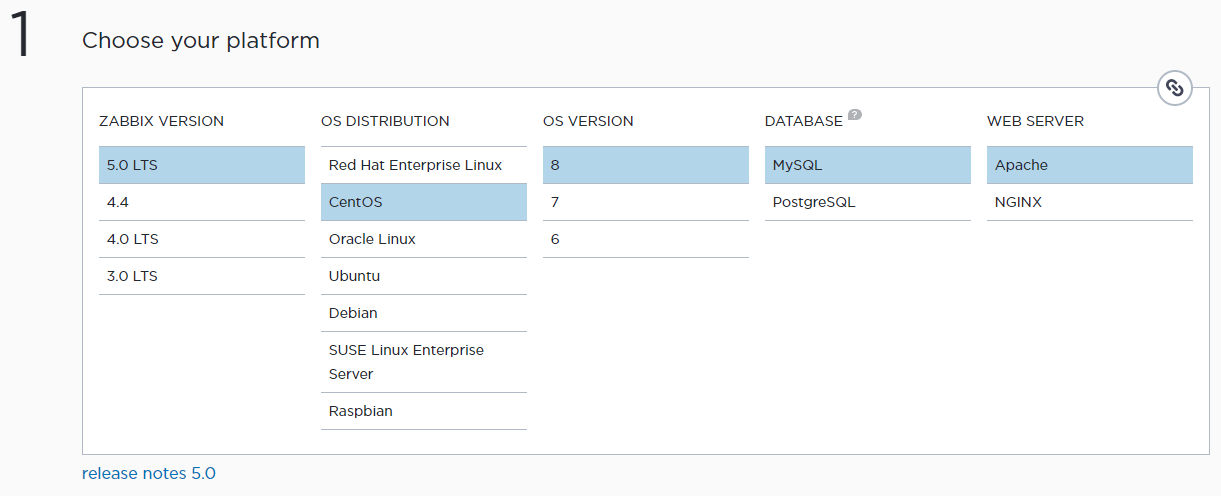Choose NGINX as web server
The image size is (1221, 496).
tap(1090, 202)
